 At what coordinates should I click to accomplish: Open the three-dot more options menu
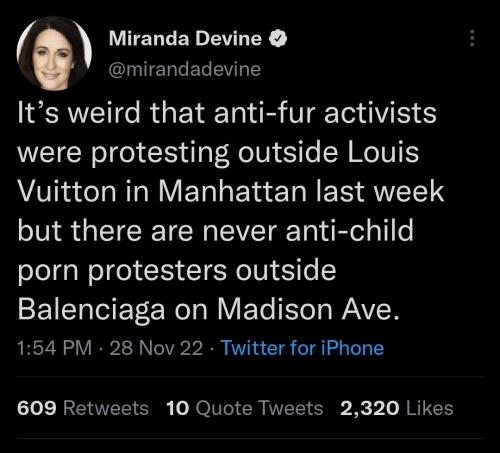[x=472, y=38]
